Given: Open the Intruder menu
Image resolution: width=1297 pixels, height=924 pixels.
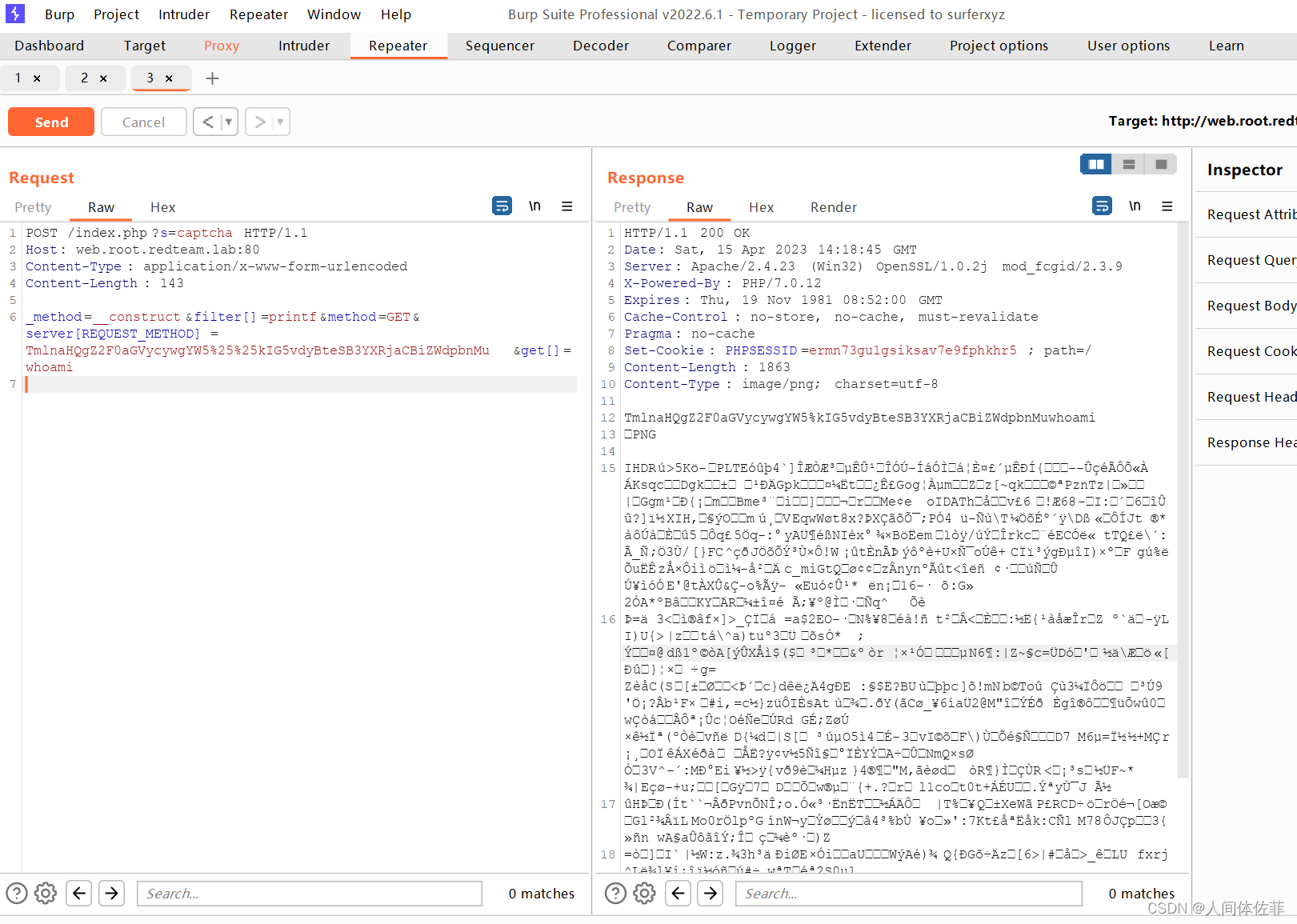Looking at the screenshot, I should tap(183, 14).
